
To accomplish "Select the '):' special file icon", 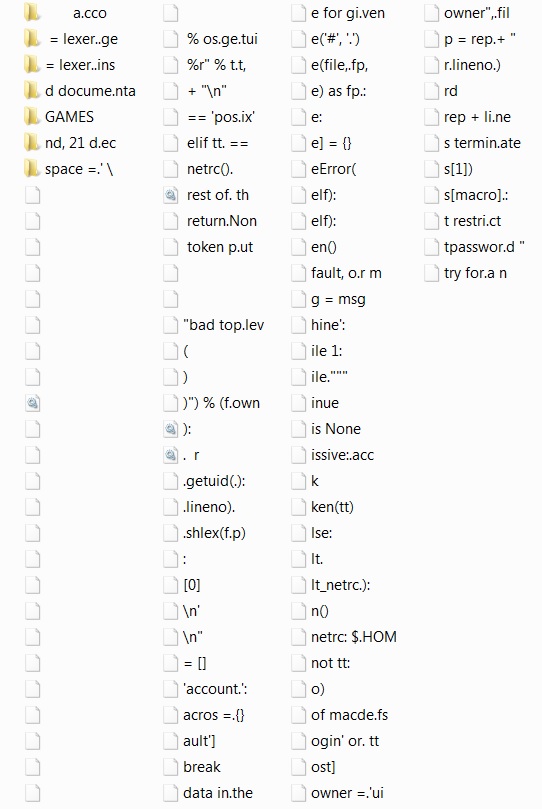I will (171, 429).
